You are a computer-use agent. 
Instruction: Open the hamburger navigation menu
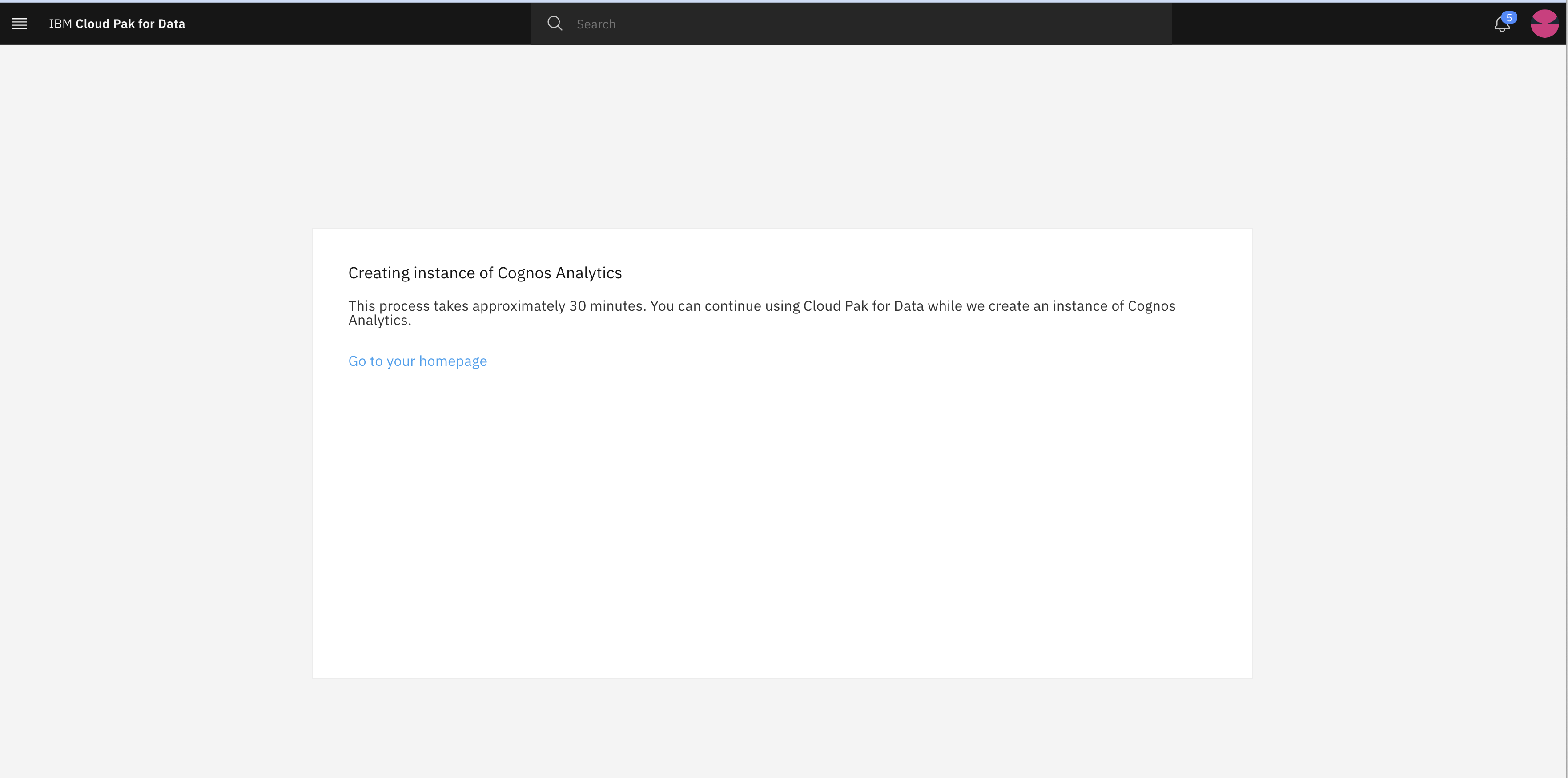(20, 24)
